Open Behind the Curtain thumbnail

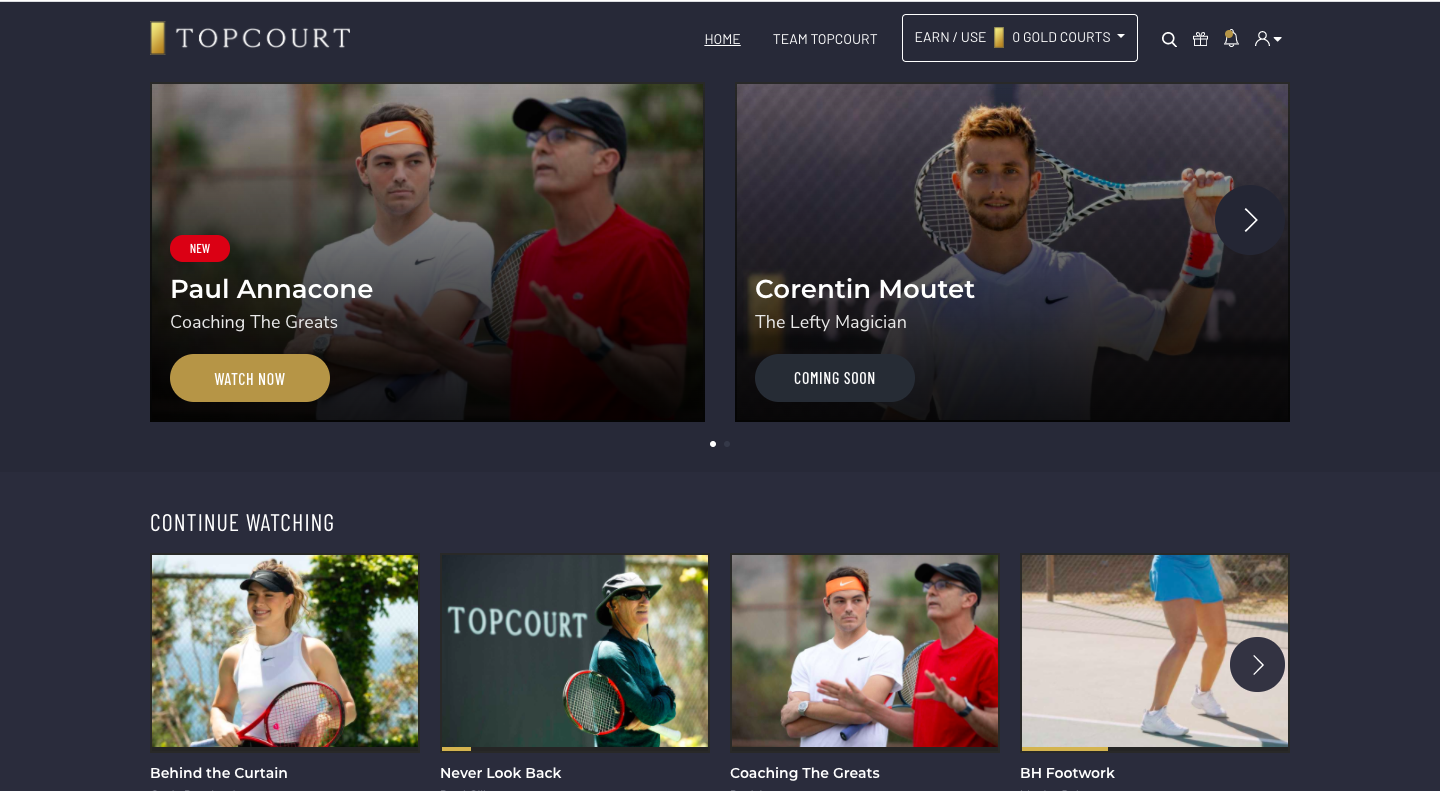285,651
